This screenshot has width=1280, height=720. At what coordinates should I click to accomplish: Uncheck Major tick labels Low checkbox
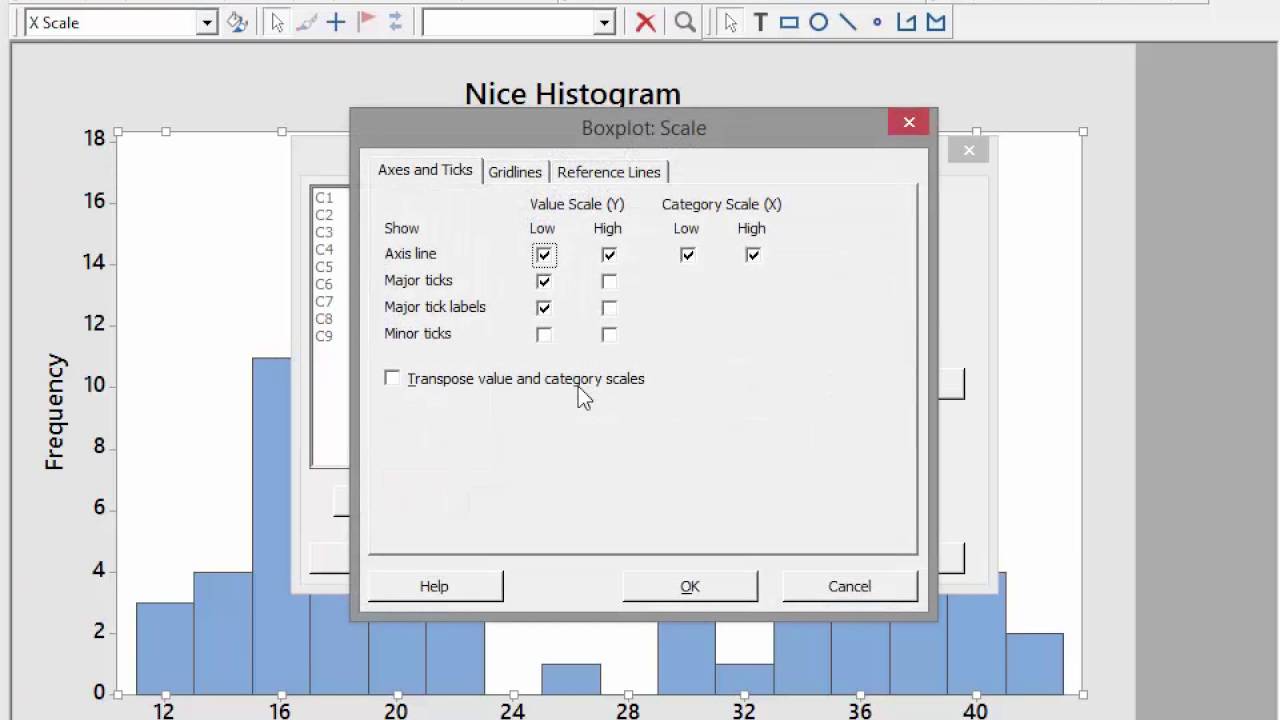click(544, 308)
